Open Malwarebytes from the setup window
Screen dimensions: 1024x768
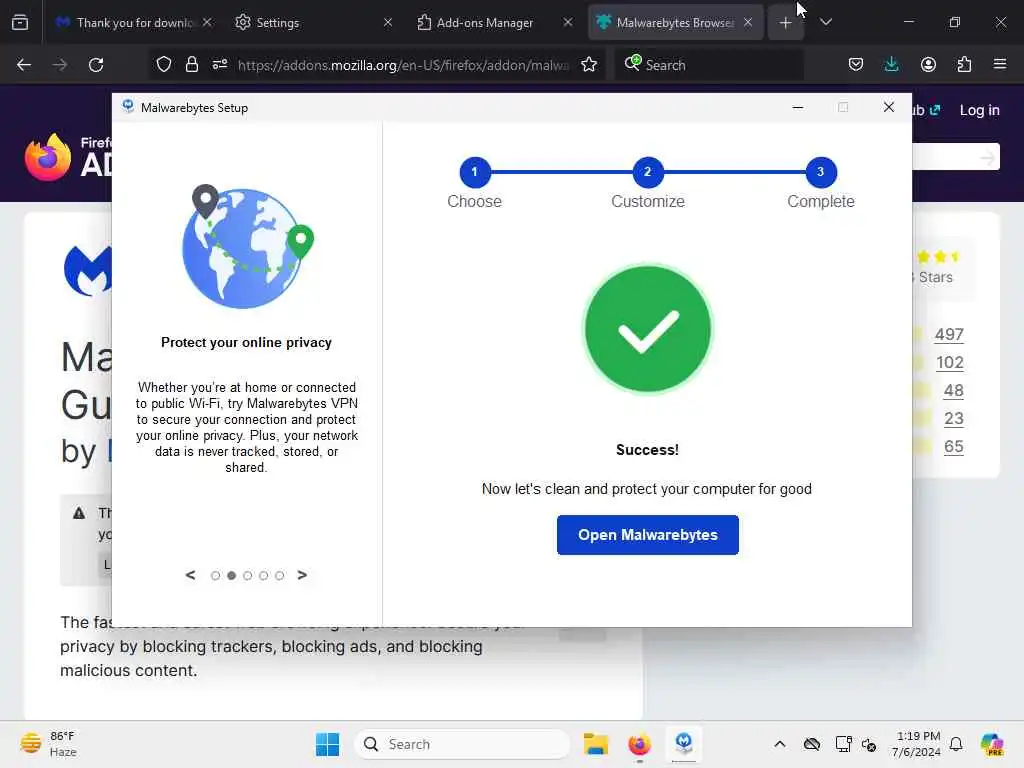point(647,535)
